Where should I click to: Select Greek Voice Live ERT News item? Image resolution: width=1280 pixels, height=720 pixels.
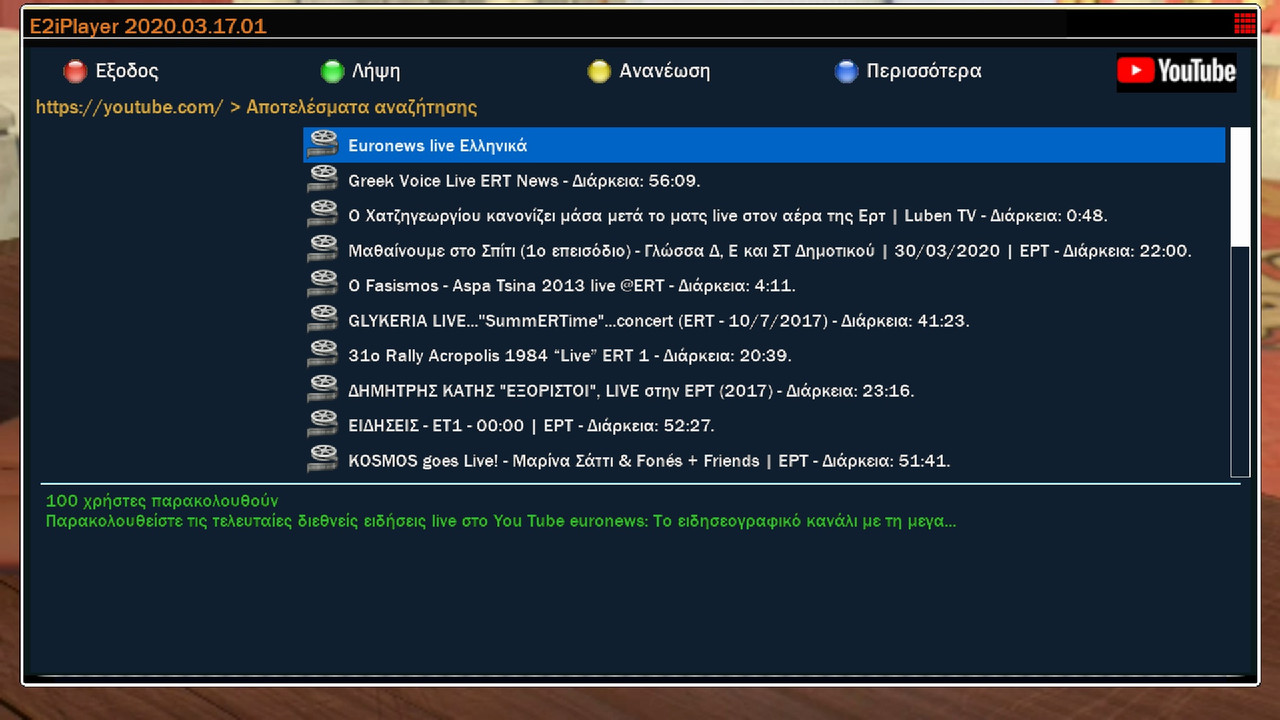(x=764, y=180)
